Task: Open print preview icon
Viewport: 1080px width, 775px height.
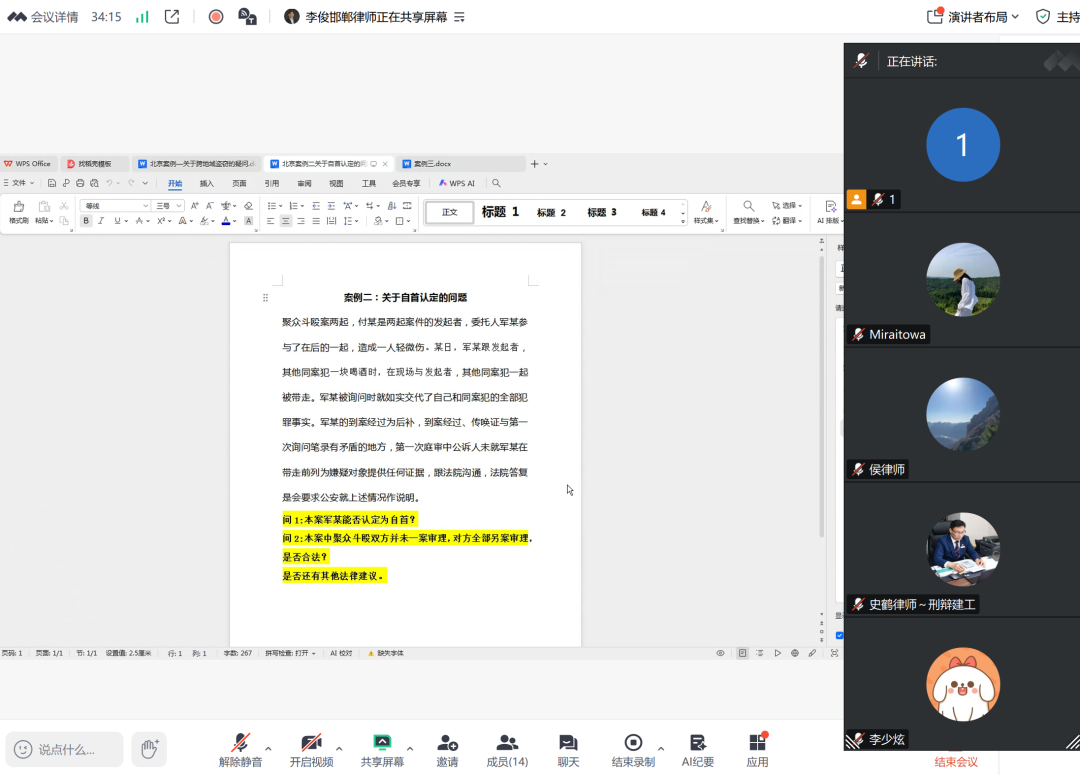Action: (x=94, y=183)
